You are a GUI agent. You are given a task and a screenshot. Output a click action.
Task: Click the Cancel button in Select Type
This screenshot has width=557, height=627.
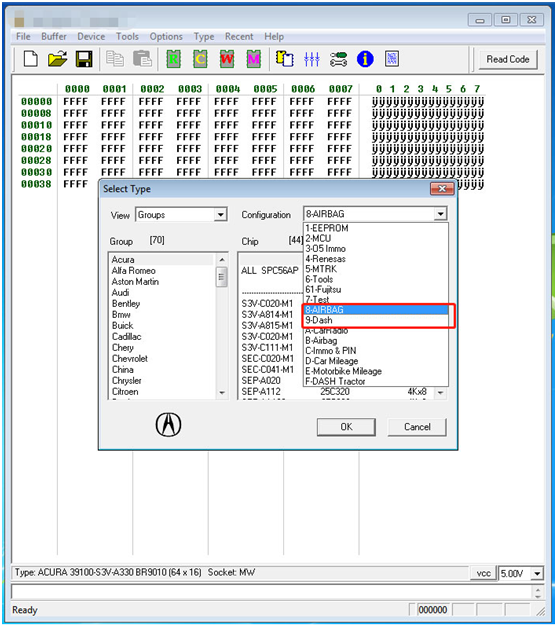(417, 427)
